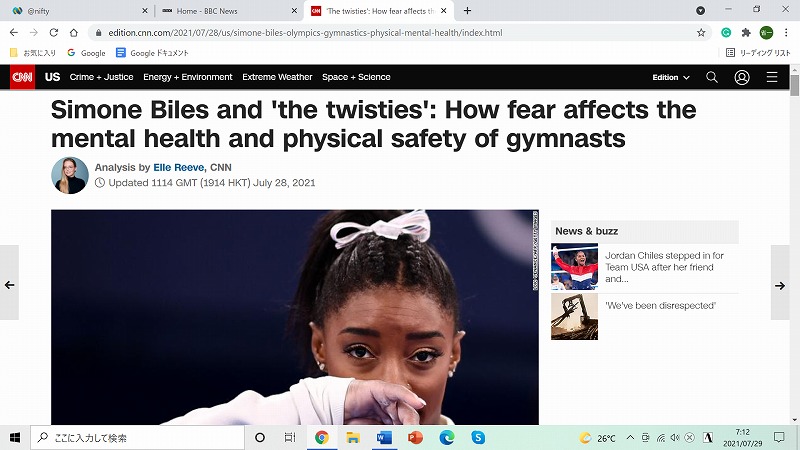
Task: Click the page vertical scrollbar thumb
Action: point(794,85)
